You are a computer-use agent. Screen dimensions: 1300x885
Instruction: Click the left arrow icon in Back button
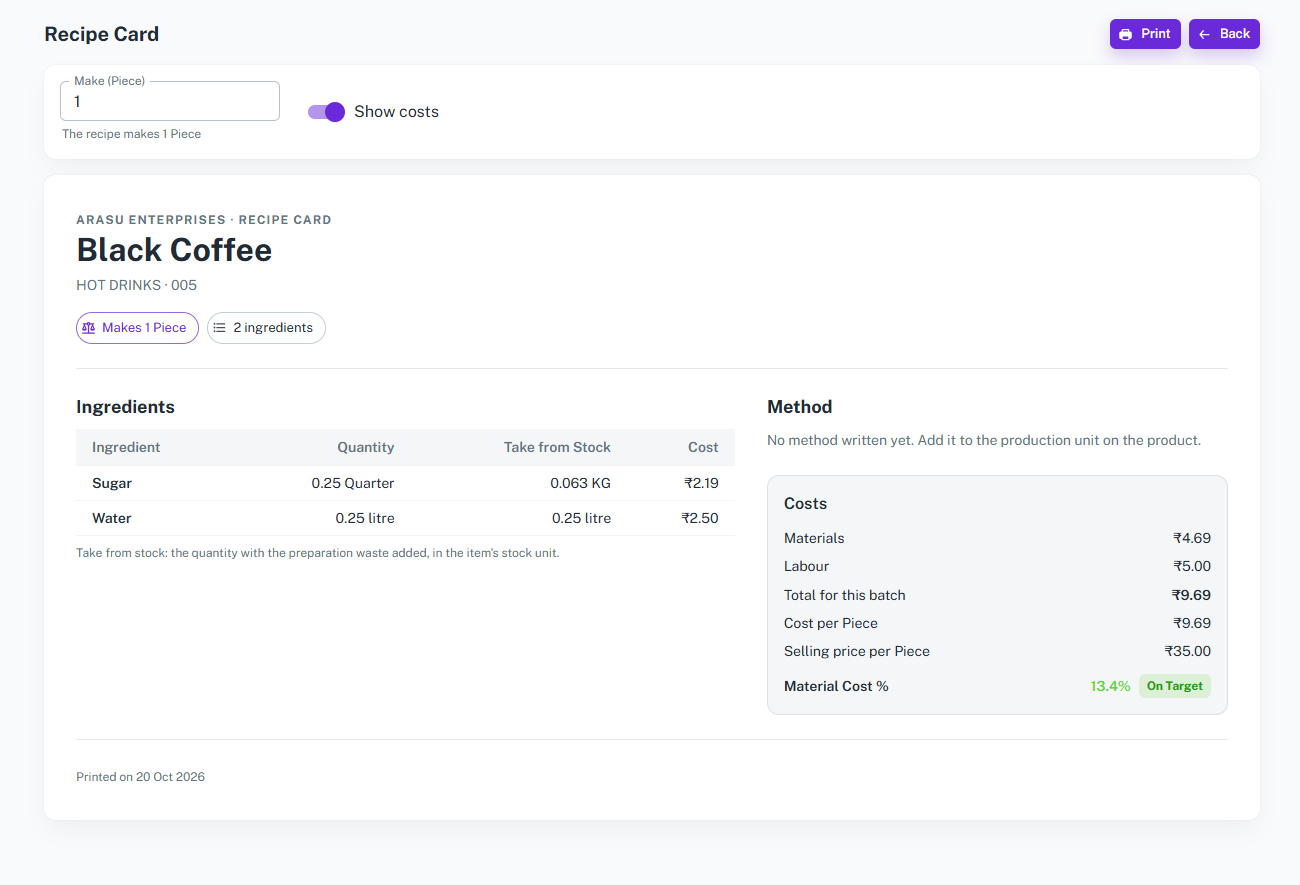[1204, 34]
